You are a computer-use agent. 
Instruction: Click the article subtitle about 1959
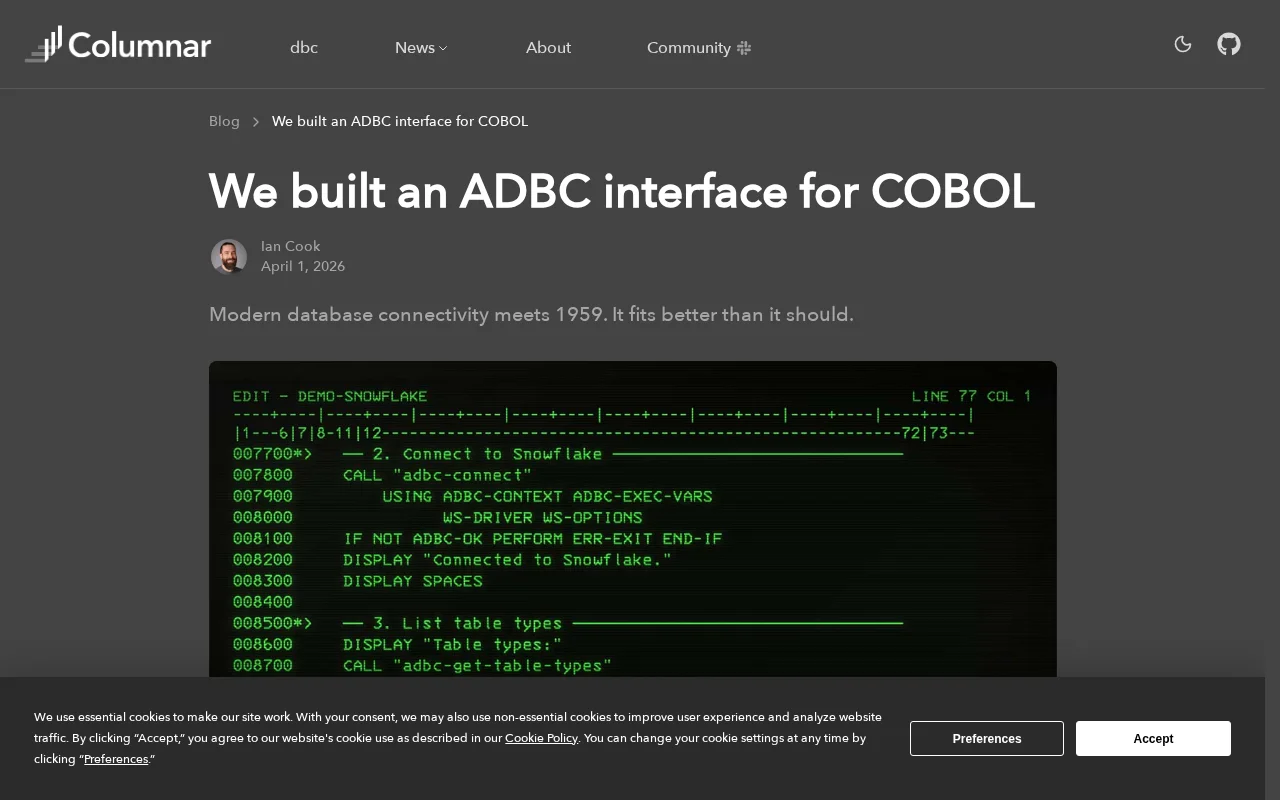click(x=531, y=314)
